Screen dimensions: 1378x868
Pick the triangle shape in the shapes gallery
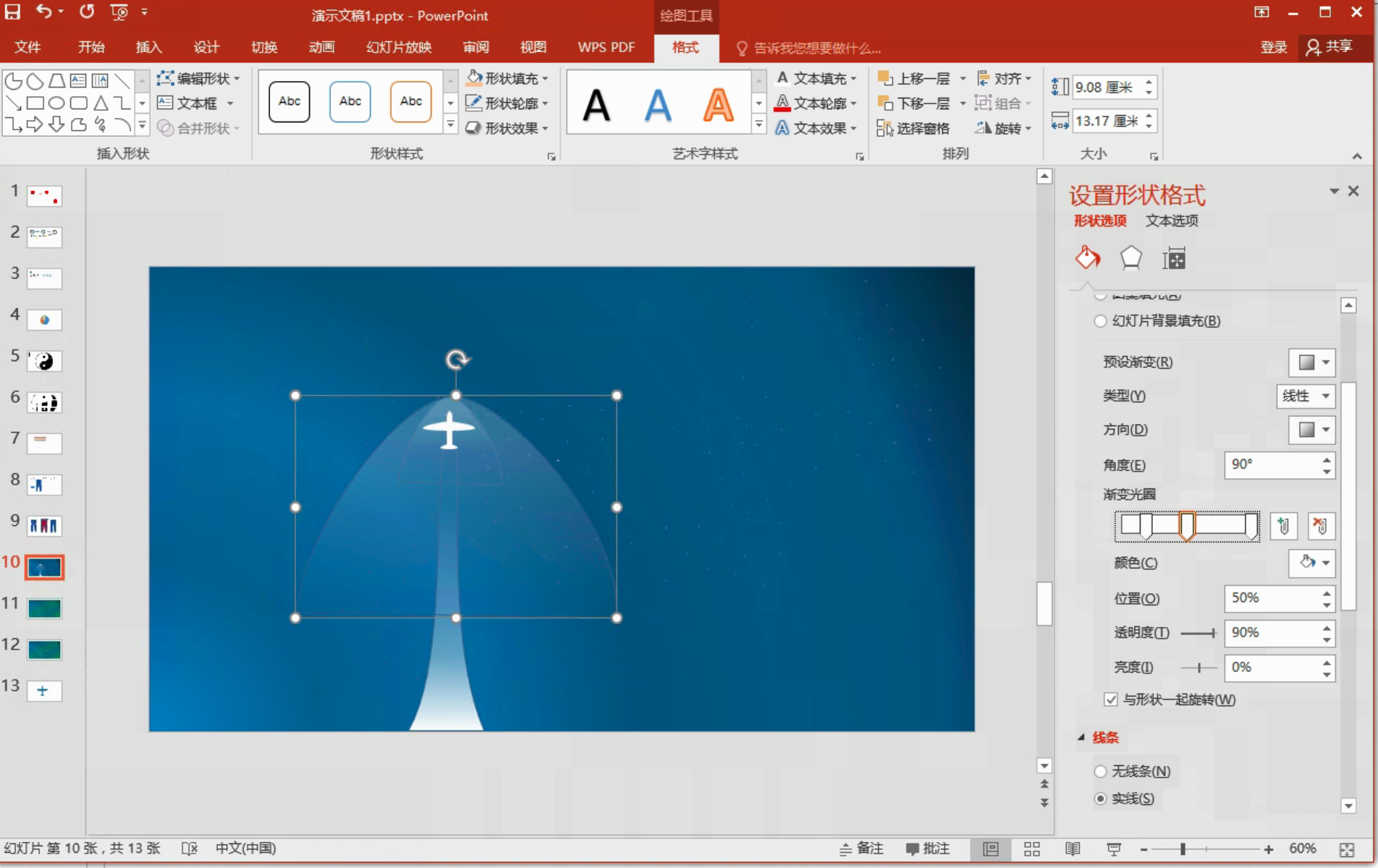point(101,103)
